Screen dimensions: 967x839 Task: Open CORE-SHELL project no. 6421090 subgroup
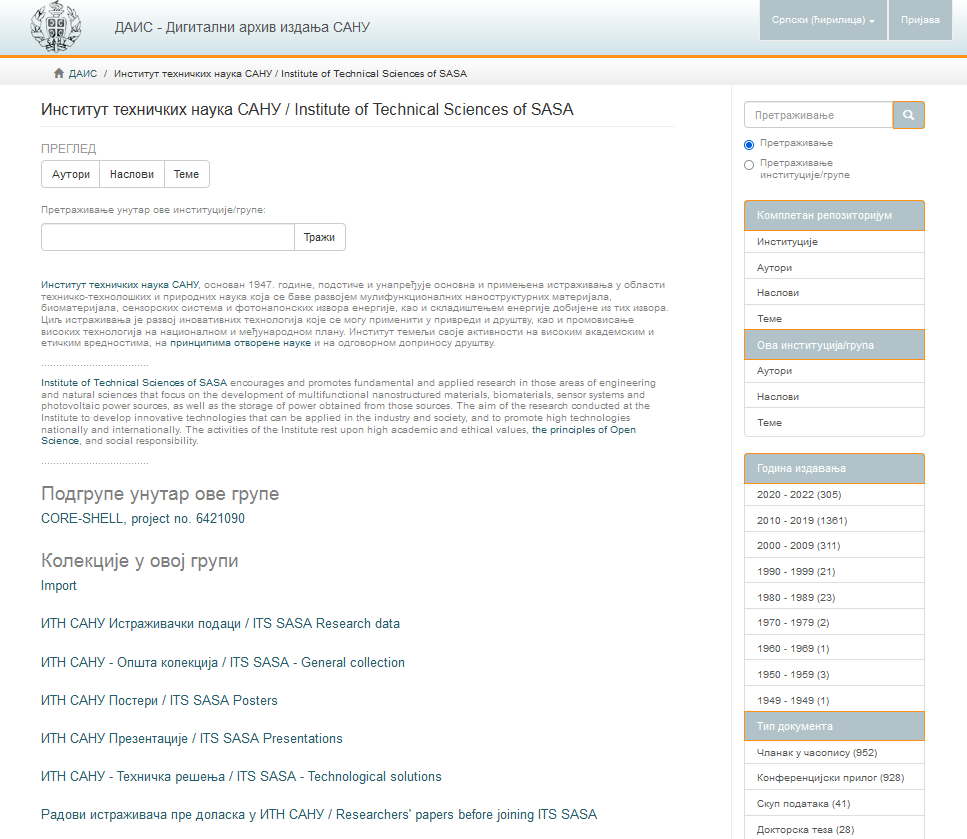click(x=142, y=518)
